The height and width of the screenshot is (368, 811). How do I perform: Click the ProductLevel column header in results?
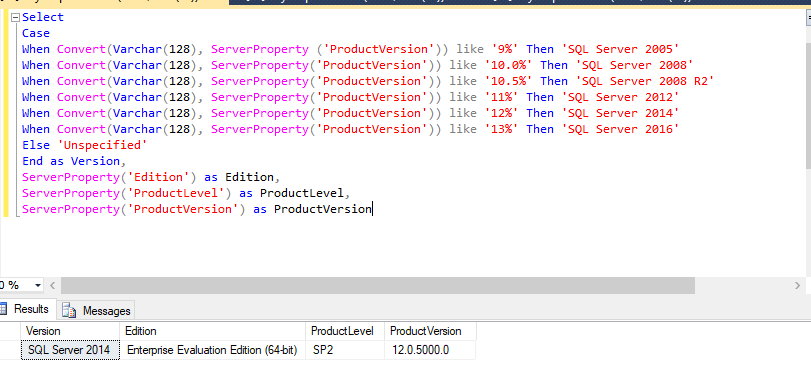(x=345, y=331)
